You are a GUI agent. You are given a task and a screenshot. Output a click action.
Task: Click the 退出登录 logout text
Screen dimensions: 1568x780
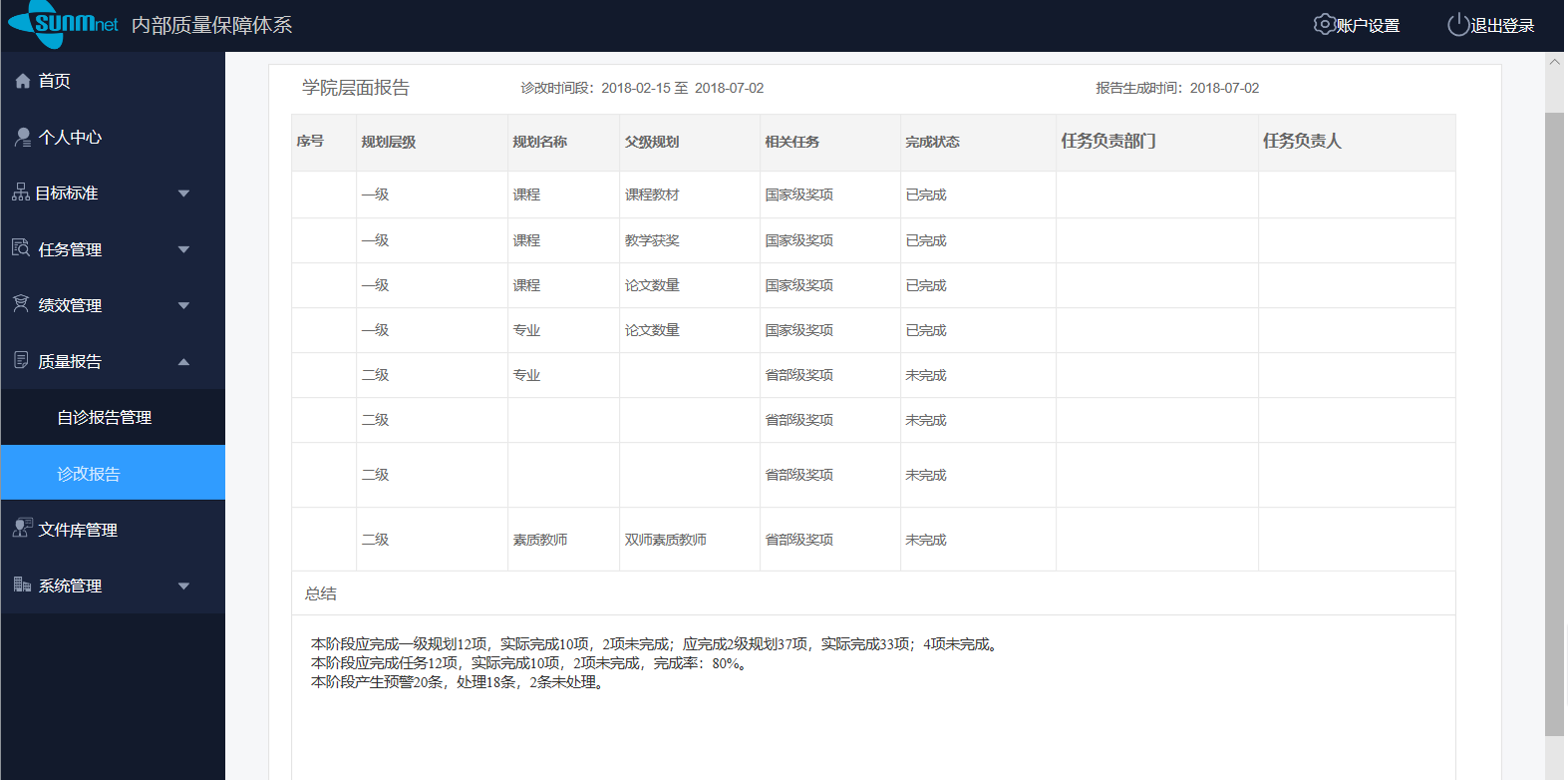[1502, 26]
